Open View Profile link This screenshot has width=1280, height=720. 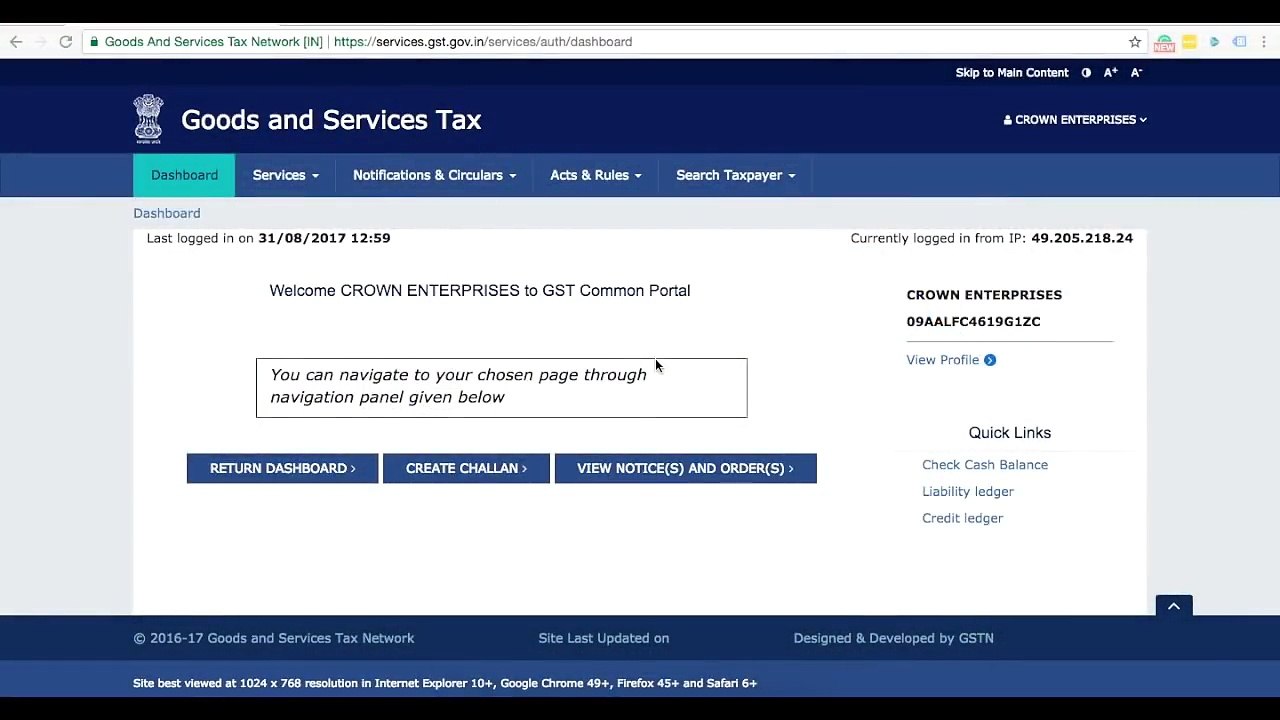click(x=943, y=360)
